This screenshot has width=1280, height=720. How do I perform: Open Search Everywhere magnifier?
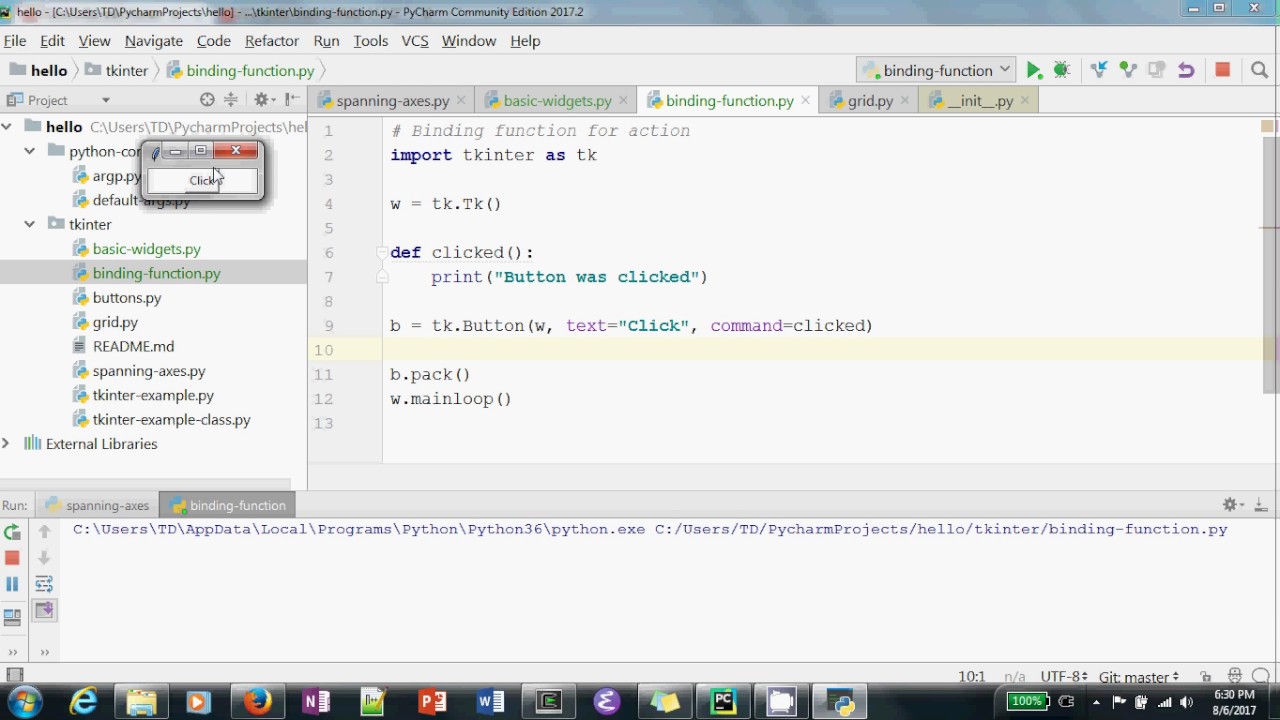coord(1259,70)
